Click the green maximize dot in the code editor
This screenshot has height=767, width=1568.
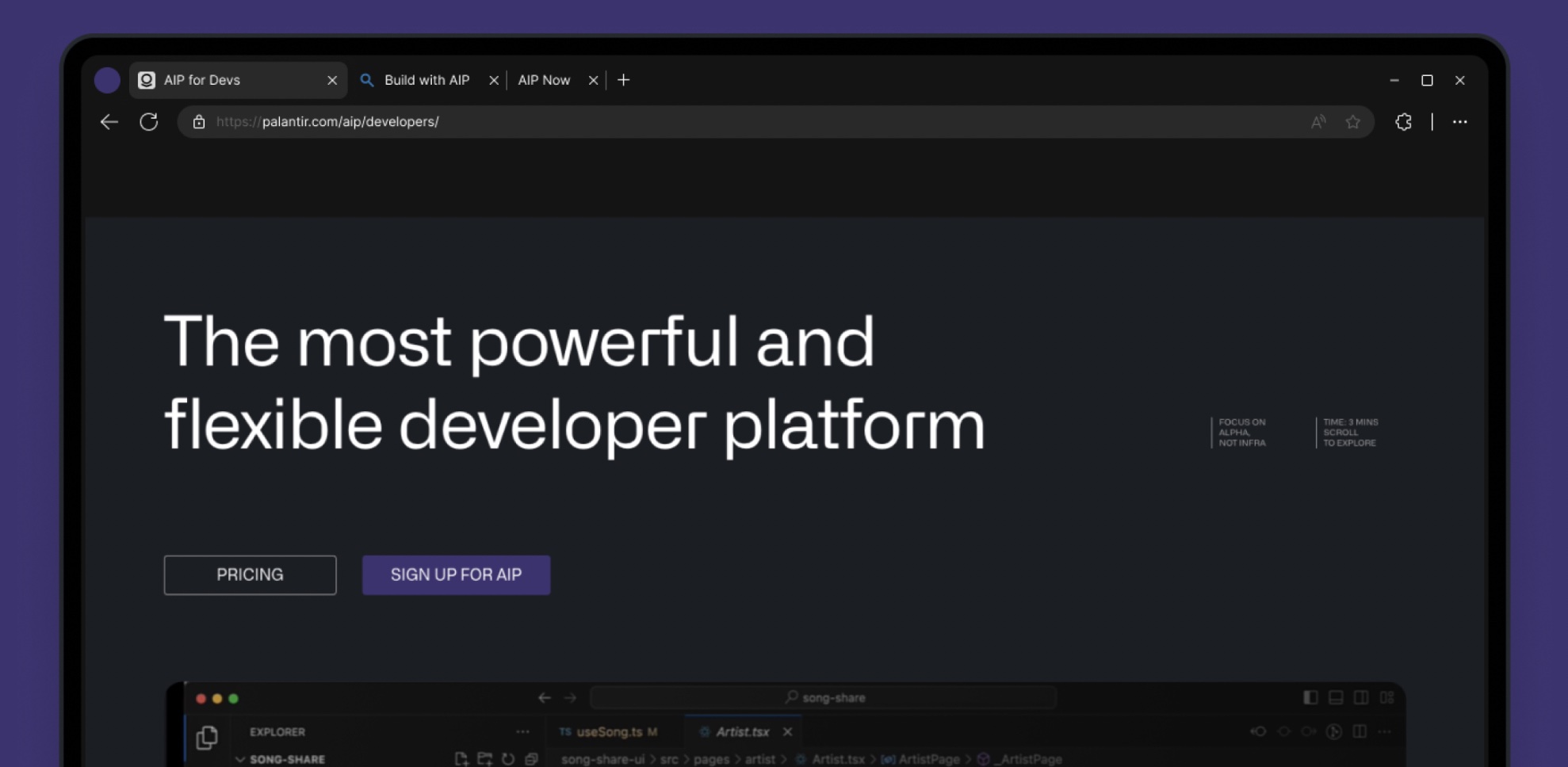pyautogui.click(x=233, y=699)
